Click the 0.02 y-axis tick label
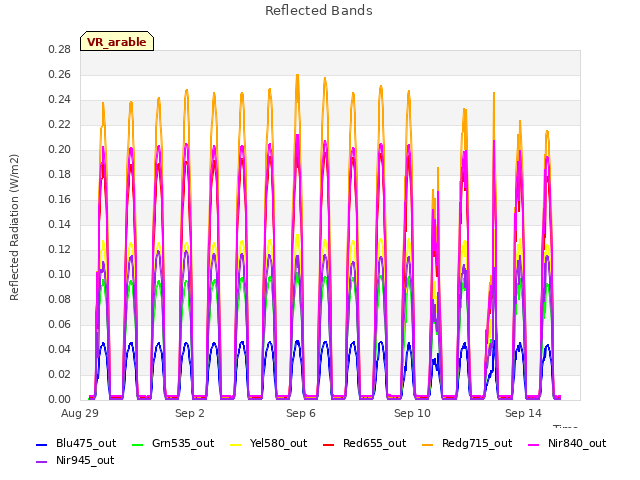640x480 pixels. (60, 374)
